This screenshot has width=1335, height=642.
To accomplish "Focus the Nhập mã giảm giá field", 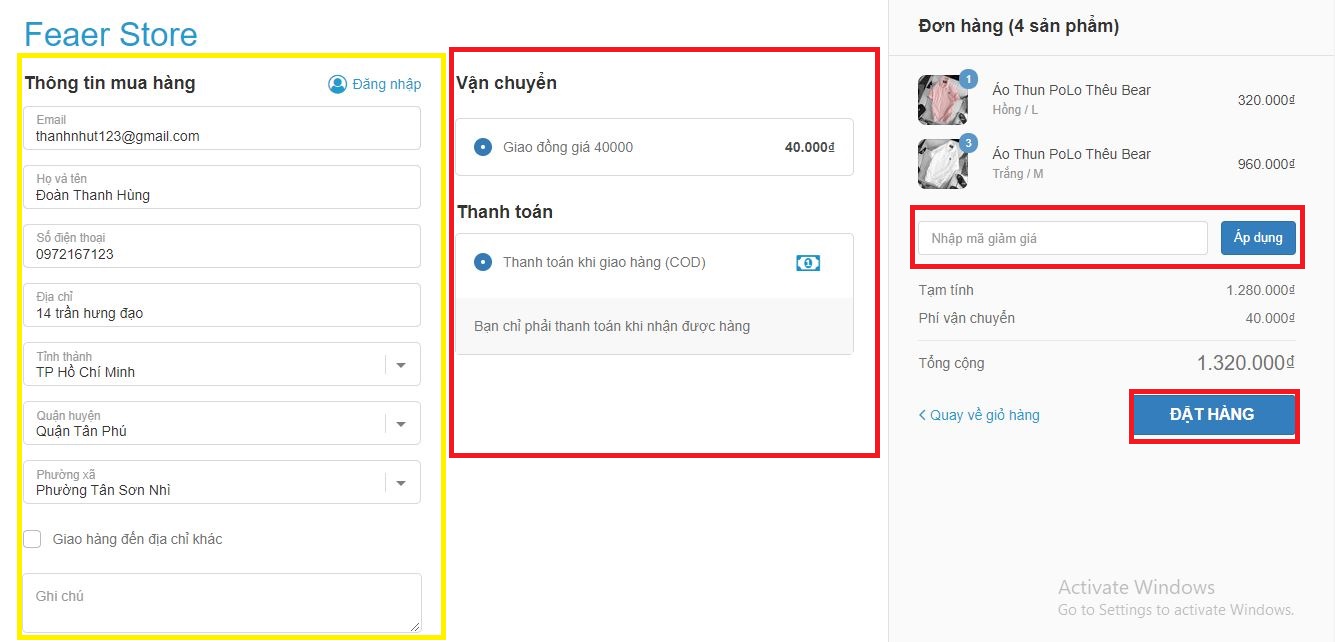I will point(1062,238).
